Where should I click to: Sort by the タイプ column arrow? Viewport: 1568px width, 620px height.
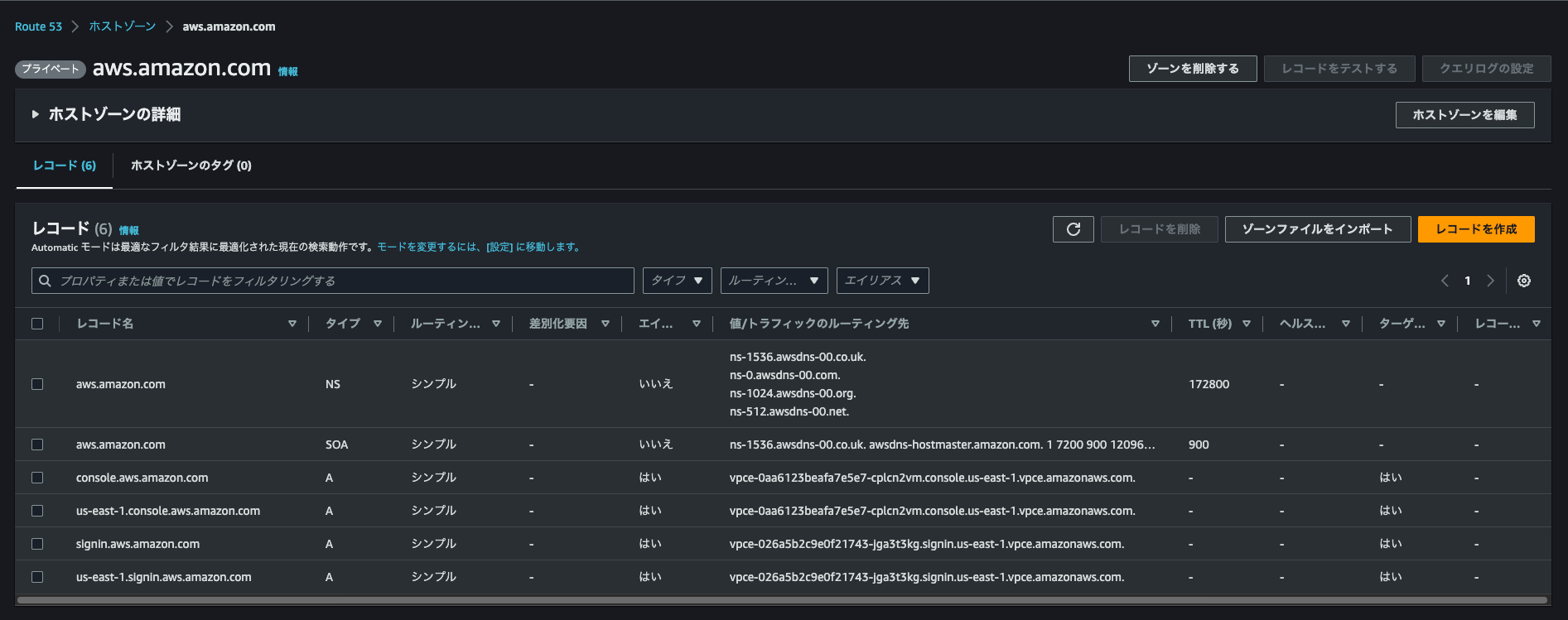[x=378, y=324]
